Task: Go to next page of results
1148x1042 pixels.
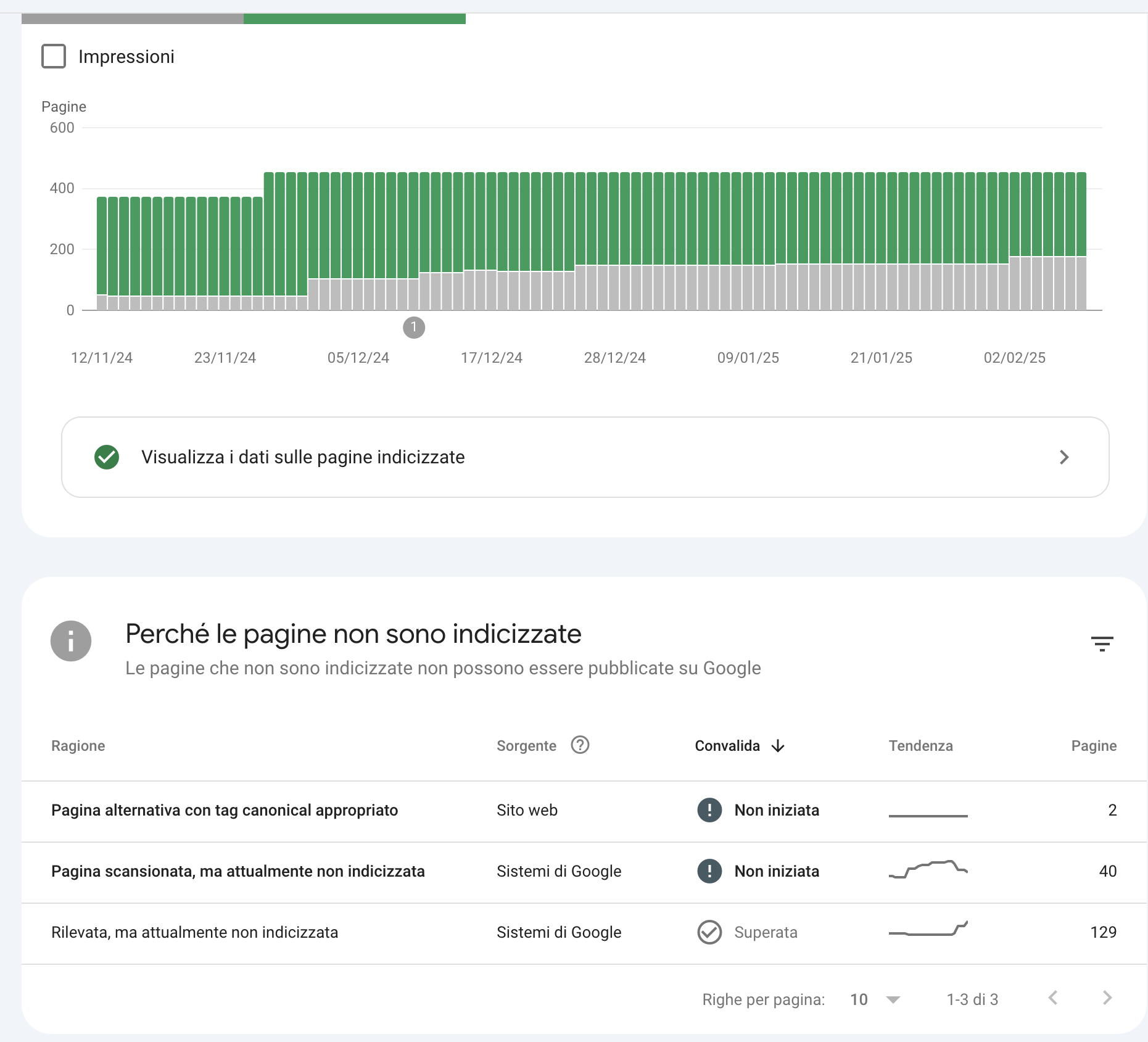Action: [1107, 998]
